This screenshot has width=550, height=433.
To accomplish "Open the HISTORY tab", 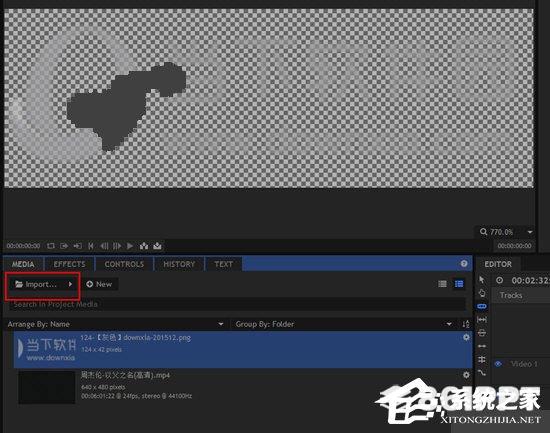I will [x=179, y=264].
